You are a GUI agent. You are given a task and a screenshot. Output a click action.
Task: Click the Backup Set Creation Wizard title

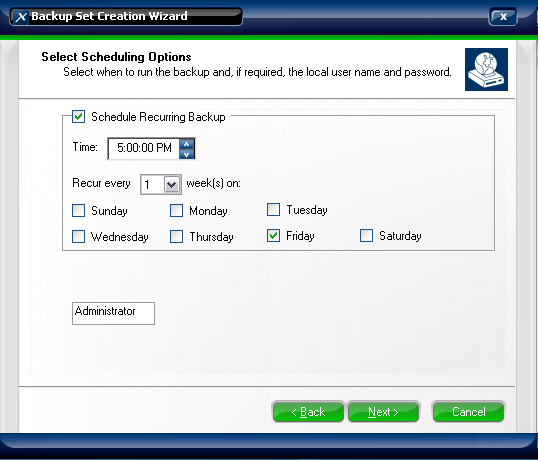coord(109,16)
